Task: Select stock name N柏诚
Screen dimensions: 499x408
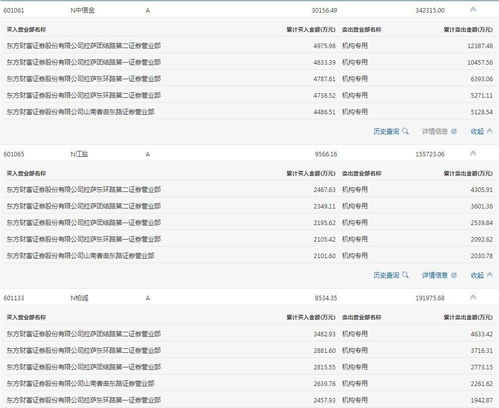Action: [79, 298]
